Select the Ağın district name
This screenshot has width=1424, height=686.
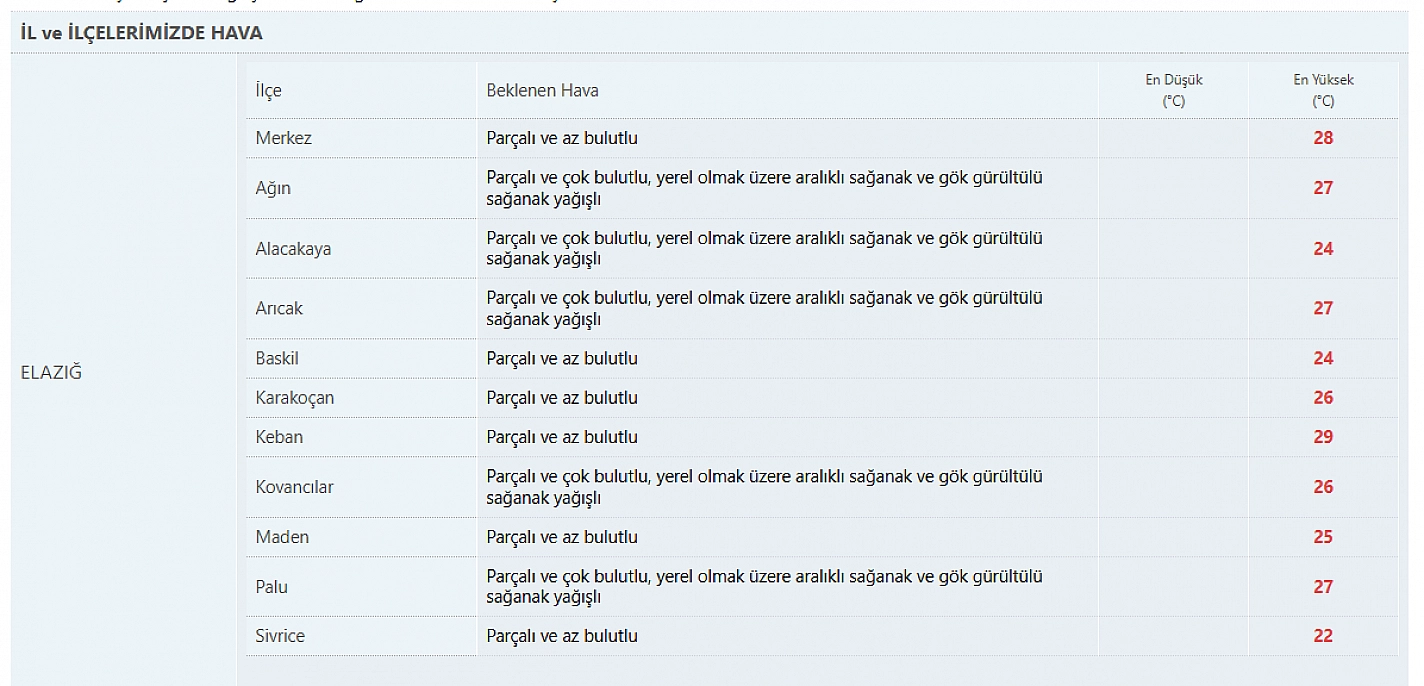click(x=273, y=188)
